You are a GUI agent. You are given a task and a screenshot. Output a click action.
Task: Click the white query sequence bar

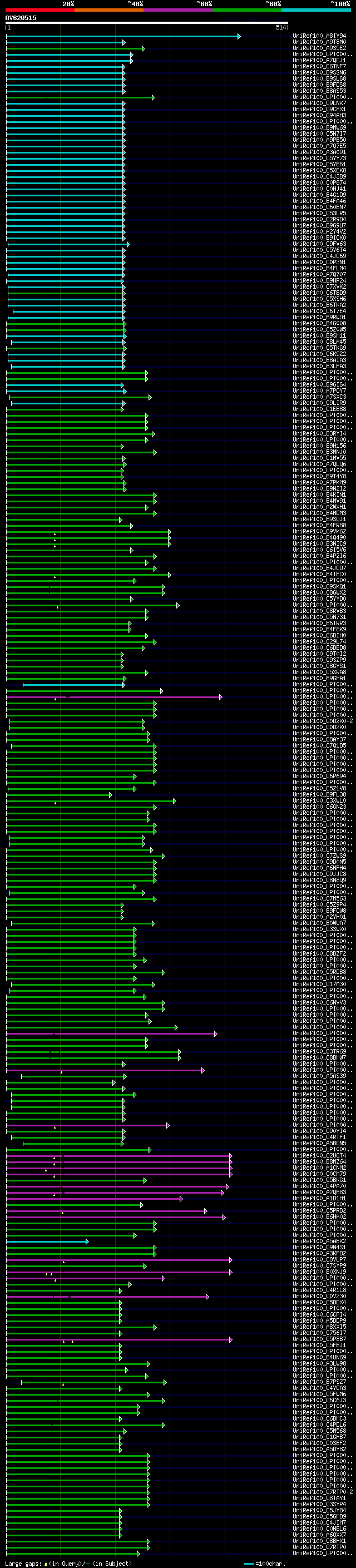coord(147,23)
